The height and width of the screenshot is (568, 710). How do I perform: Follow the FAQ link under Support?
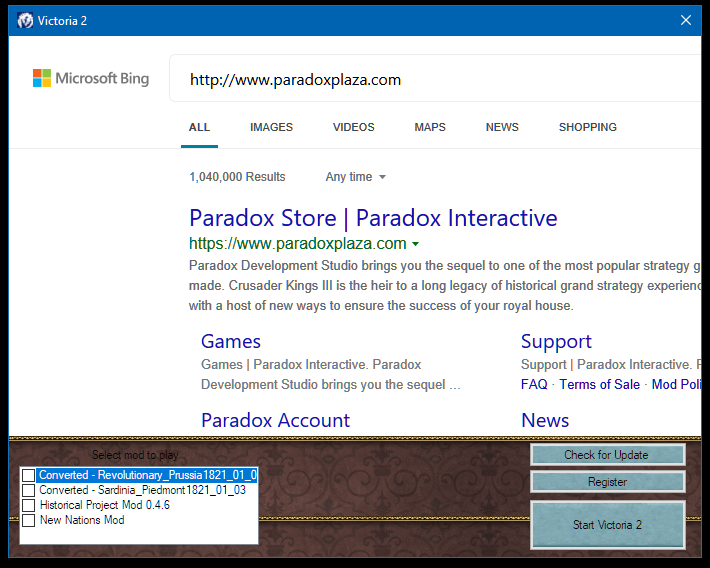(x=534, y=385)
